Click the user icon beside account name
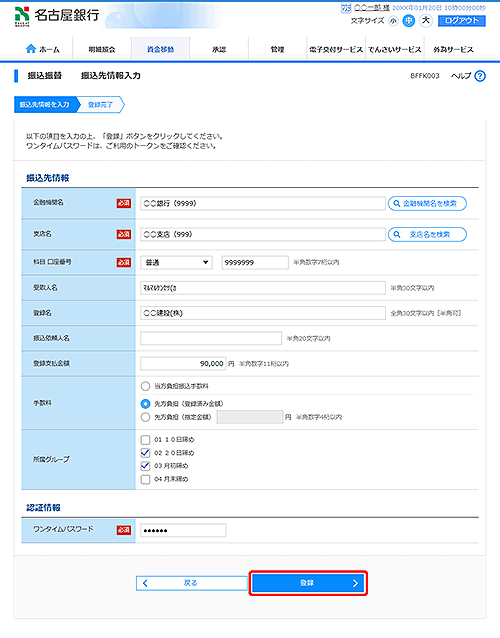 coord(346,8)
